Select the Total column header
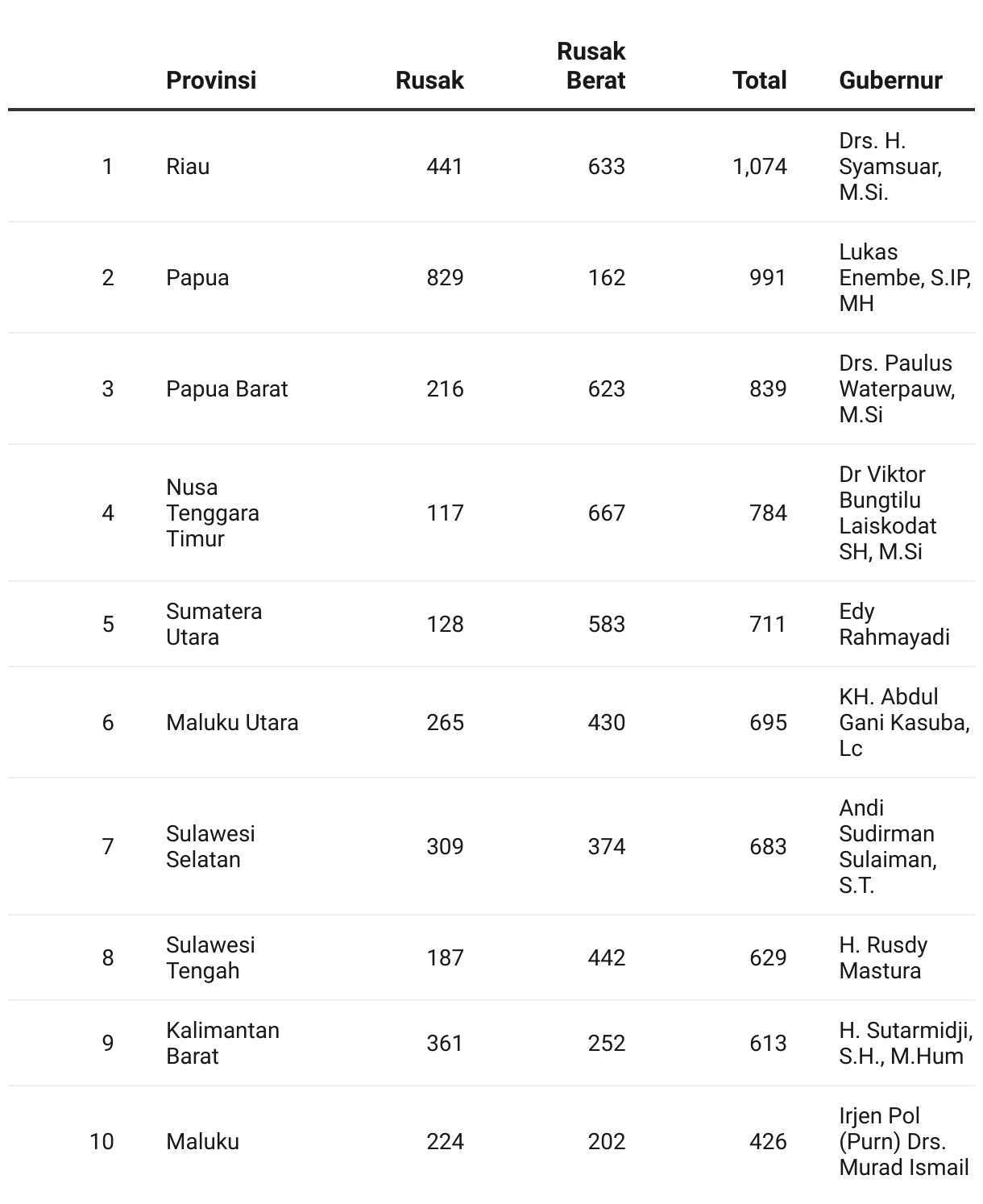 point(759,80)
